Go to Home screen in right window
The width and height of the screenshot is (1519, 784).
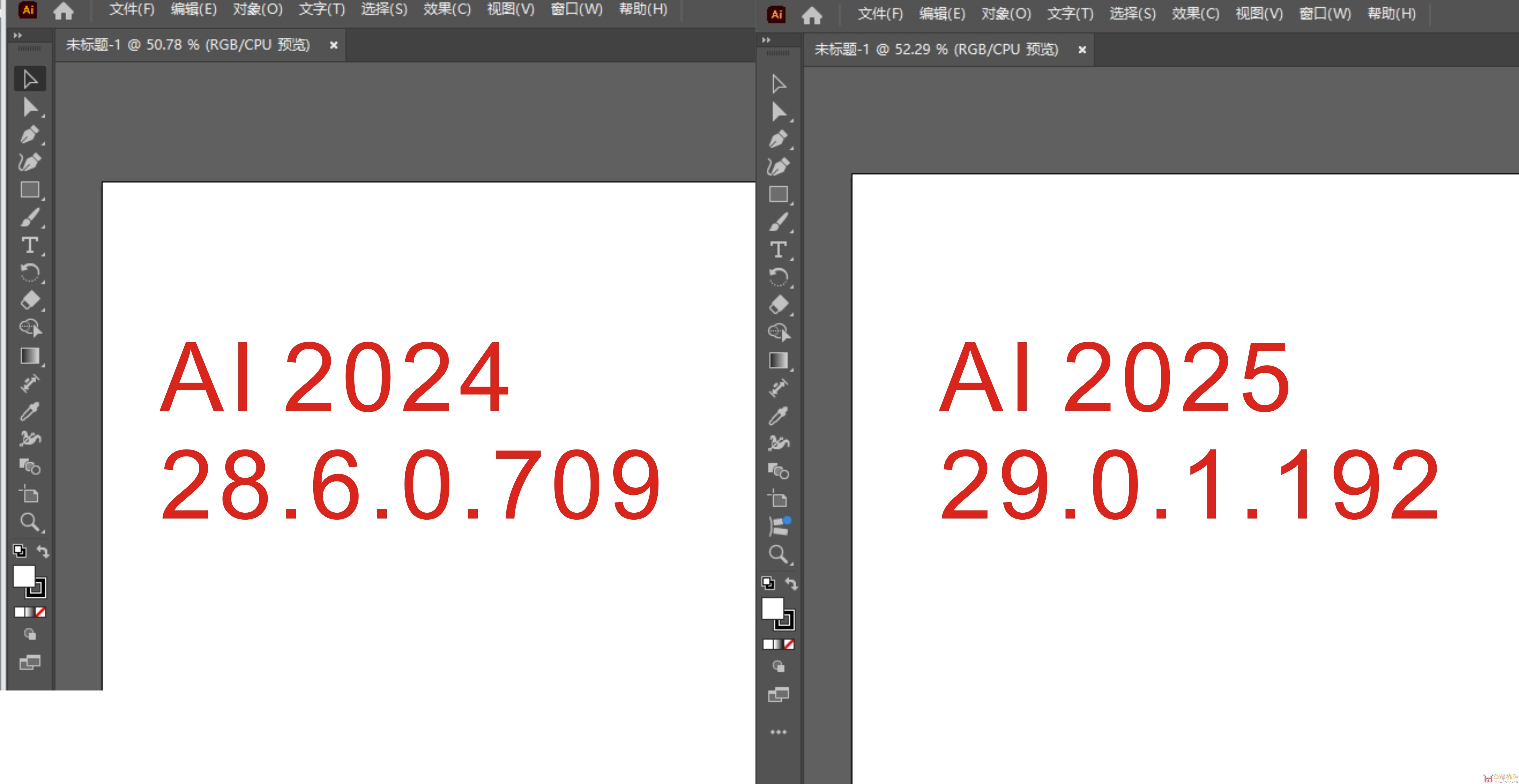click(x=812, y=15)
